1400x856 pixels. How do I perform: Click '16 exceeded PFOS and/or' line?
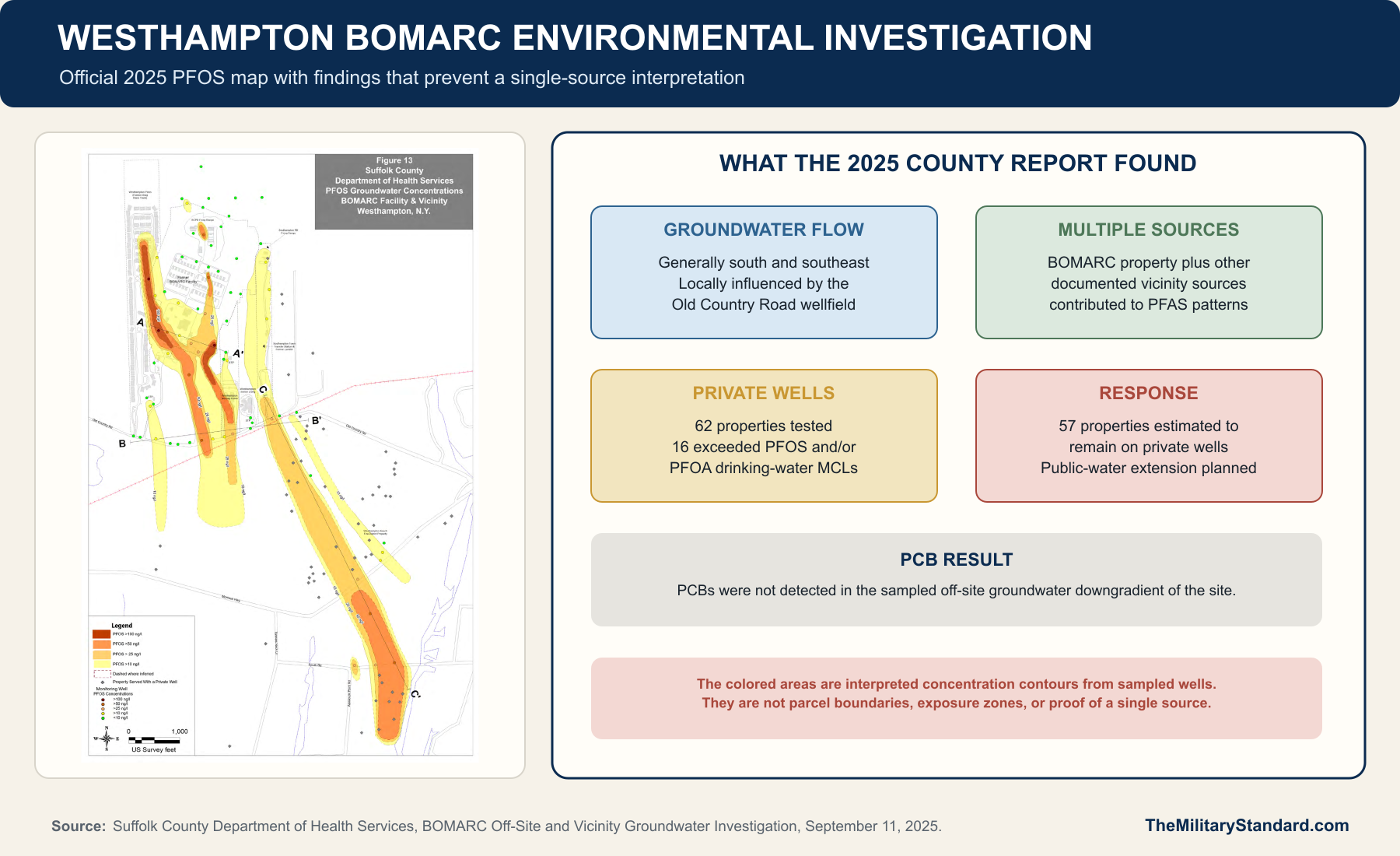(764, 447)
